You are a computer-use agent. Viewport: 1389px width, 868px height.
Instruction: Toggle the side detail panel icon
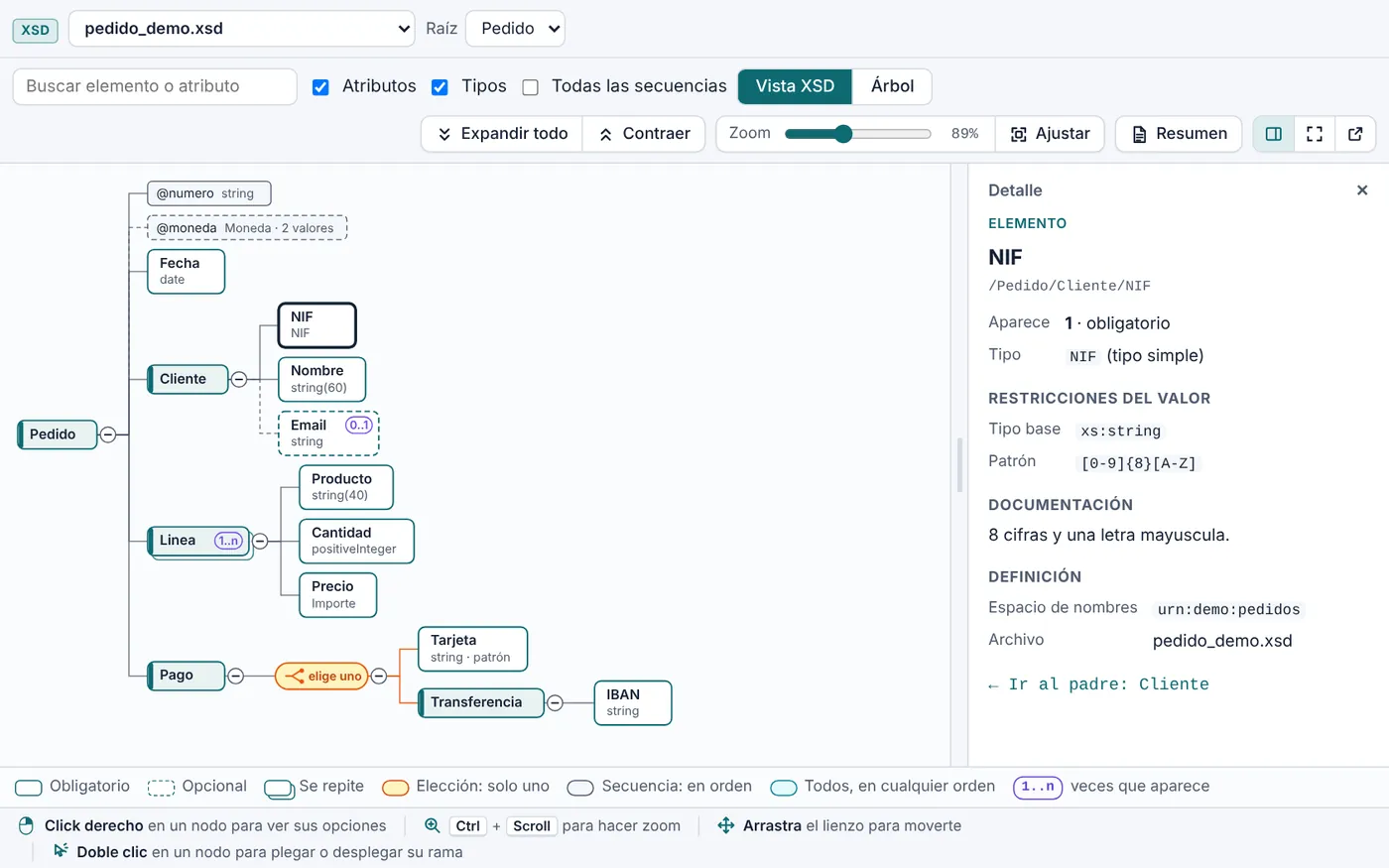(x=1274, y=134)
